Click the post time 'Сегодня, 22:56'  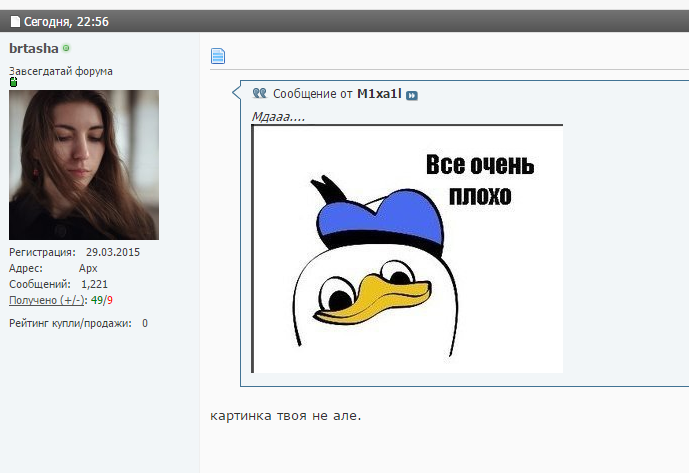pyautogui.click(x=66, y=22)
